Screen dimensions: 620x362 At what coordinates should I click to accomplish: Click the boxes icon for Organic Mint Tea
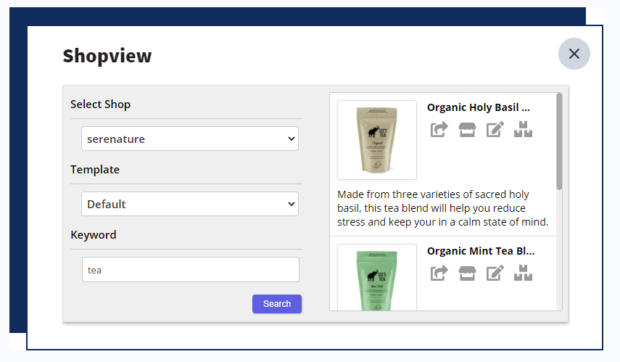pos(523,273)
